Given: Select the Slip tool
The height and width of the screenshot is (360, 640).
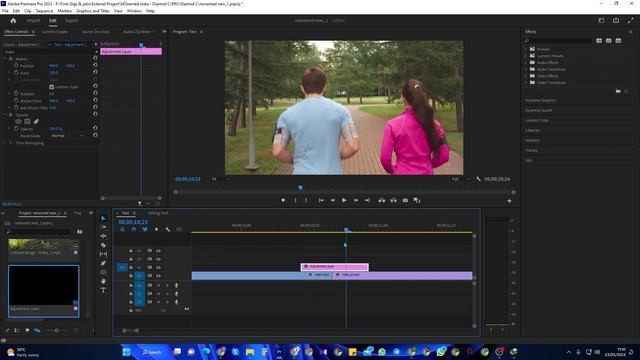Looking at the screenshot, I should click(x=103, y=254).
